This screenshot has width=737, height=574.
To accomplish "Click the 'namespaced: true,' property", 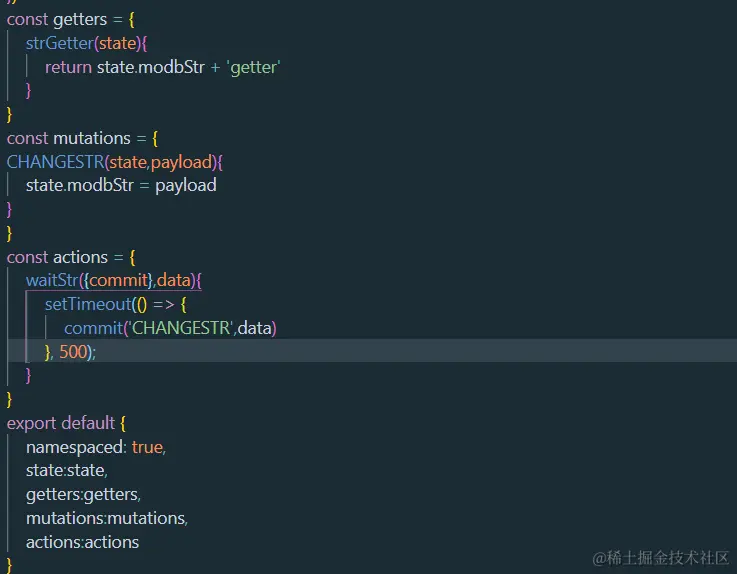I will click(x=96, y=447).
